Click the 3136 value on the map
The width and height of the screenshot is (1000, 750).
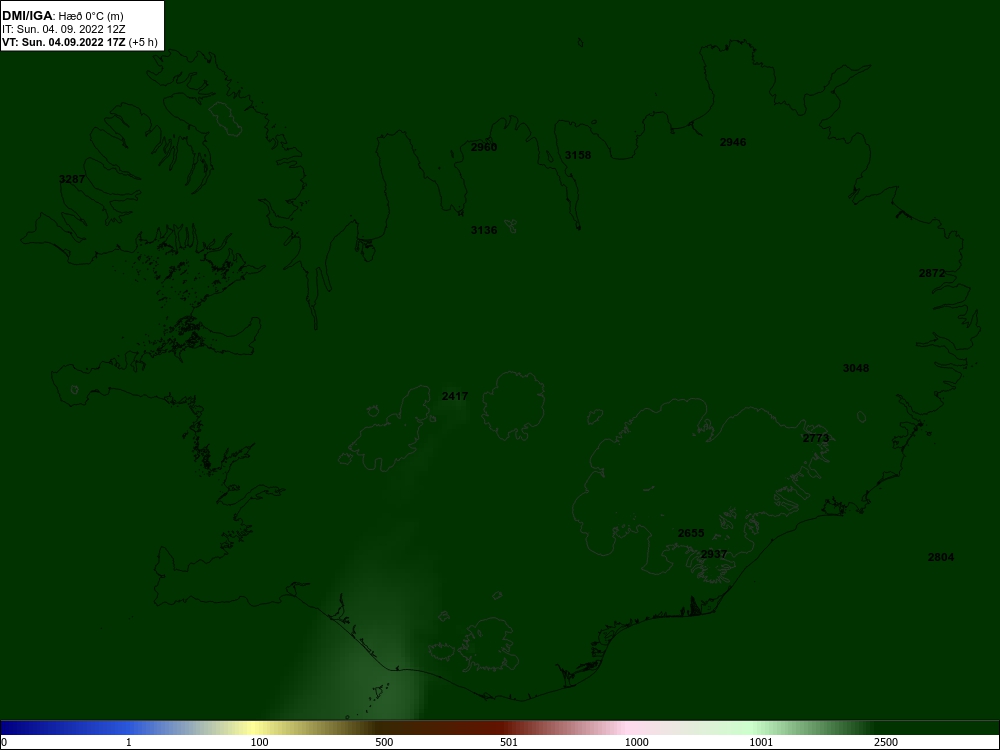click(483, 230)
